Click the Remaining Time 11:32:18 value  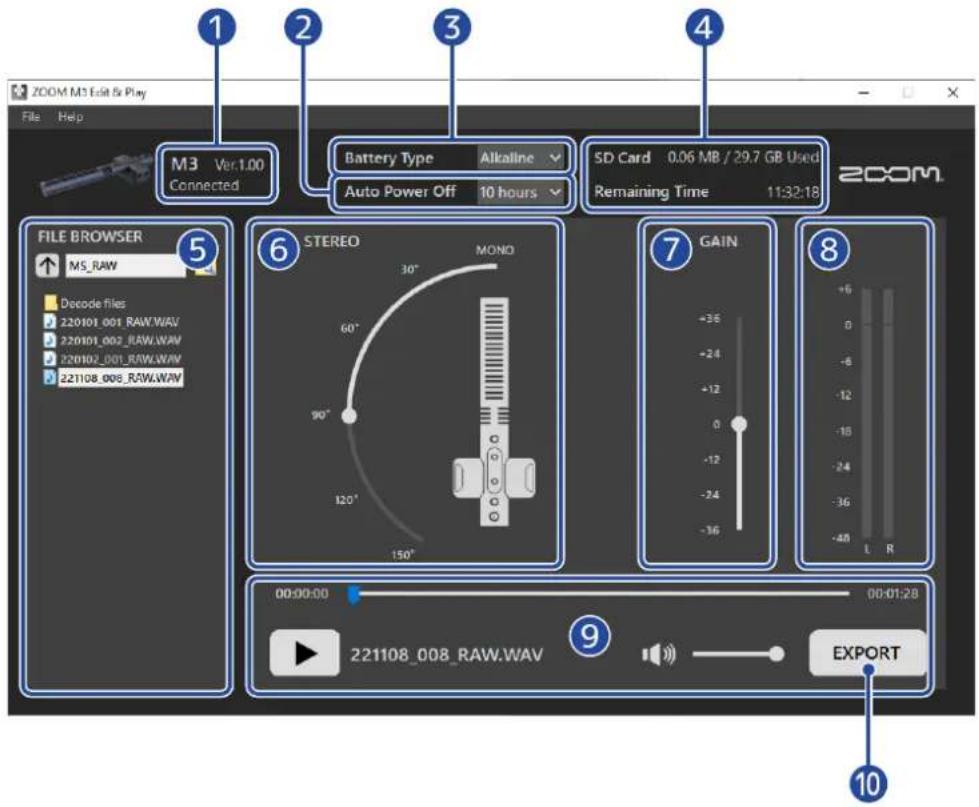793,192
